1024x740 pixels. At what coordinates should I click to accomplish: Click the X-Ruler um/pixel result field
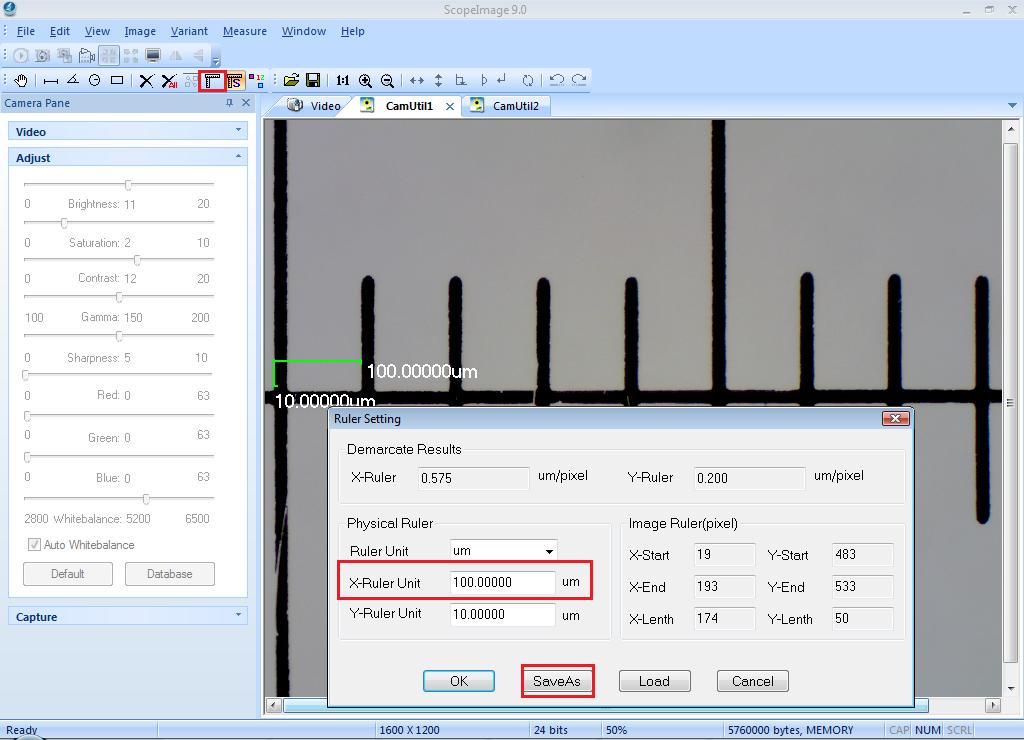473,478
